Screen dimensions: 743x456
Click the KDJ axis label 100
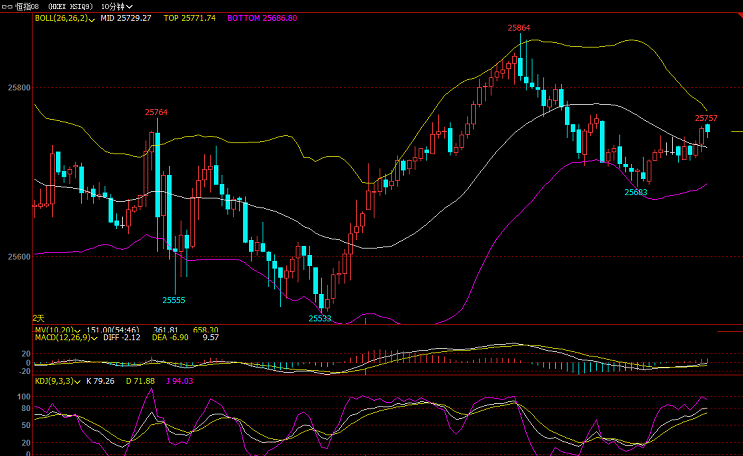[x=24, y=397]
